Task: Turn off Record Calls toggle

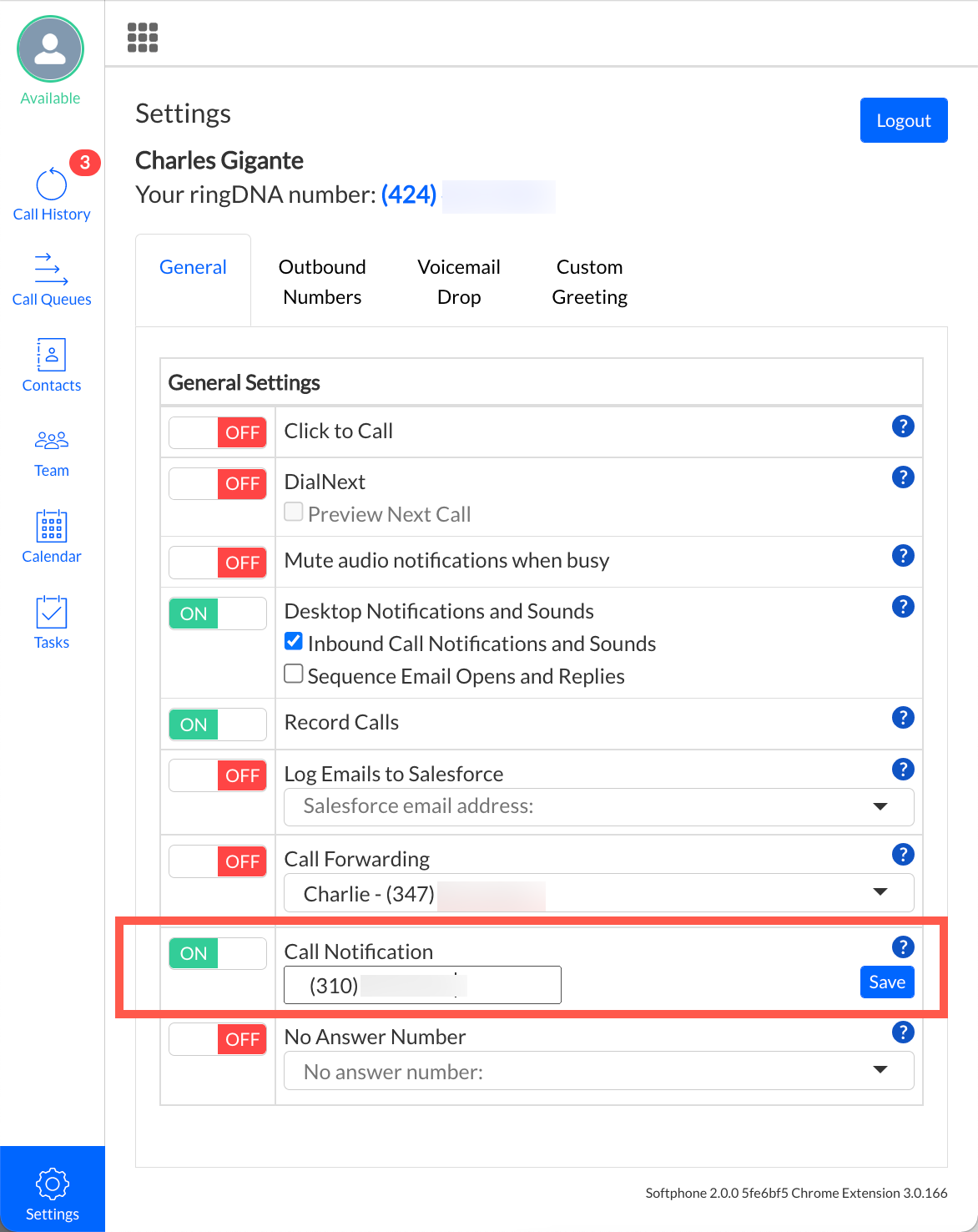Action: pos(218,725)
